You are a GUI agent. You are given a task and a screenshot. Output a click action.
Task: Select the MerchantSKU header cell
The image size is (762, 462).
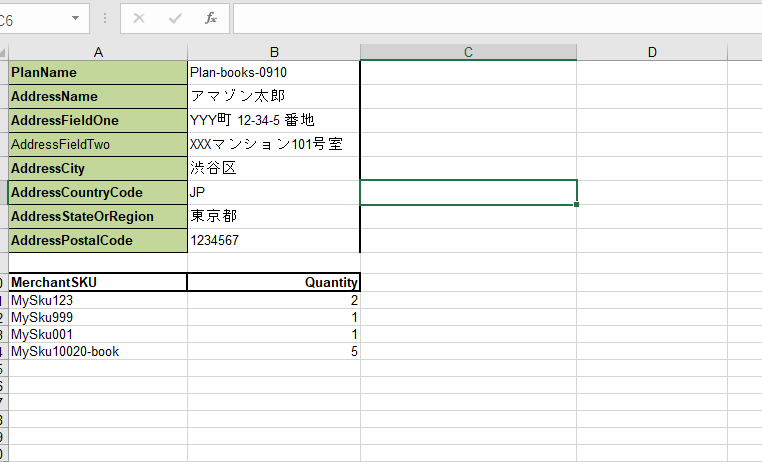[98, 282]
